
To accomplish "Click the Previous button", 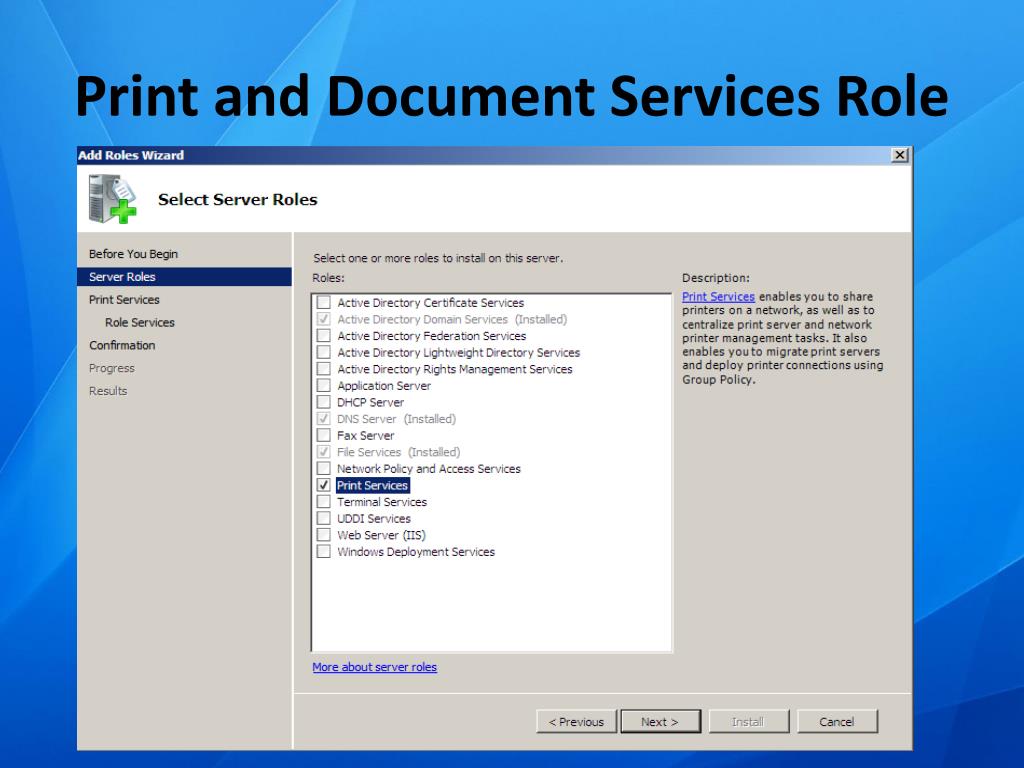I will pyautogui.click(x=576, y=722).
